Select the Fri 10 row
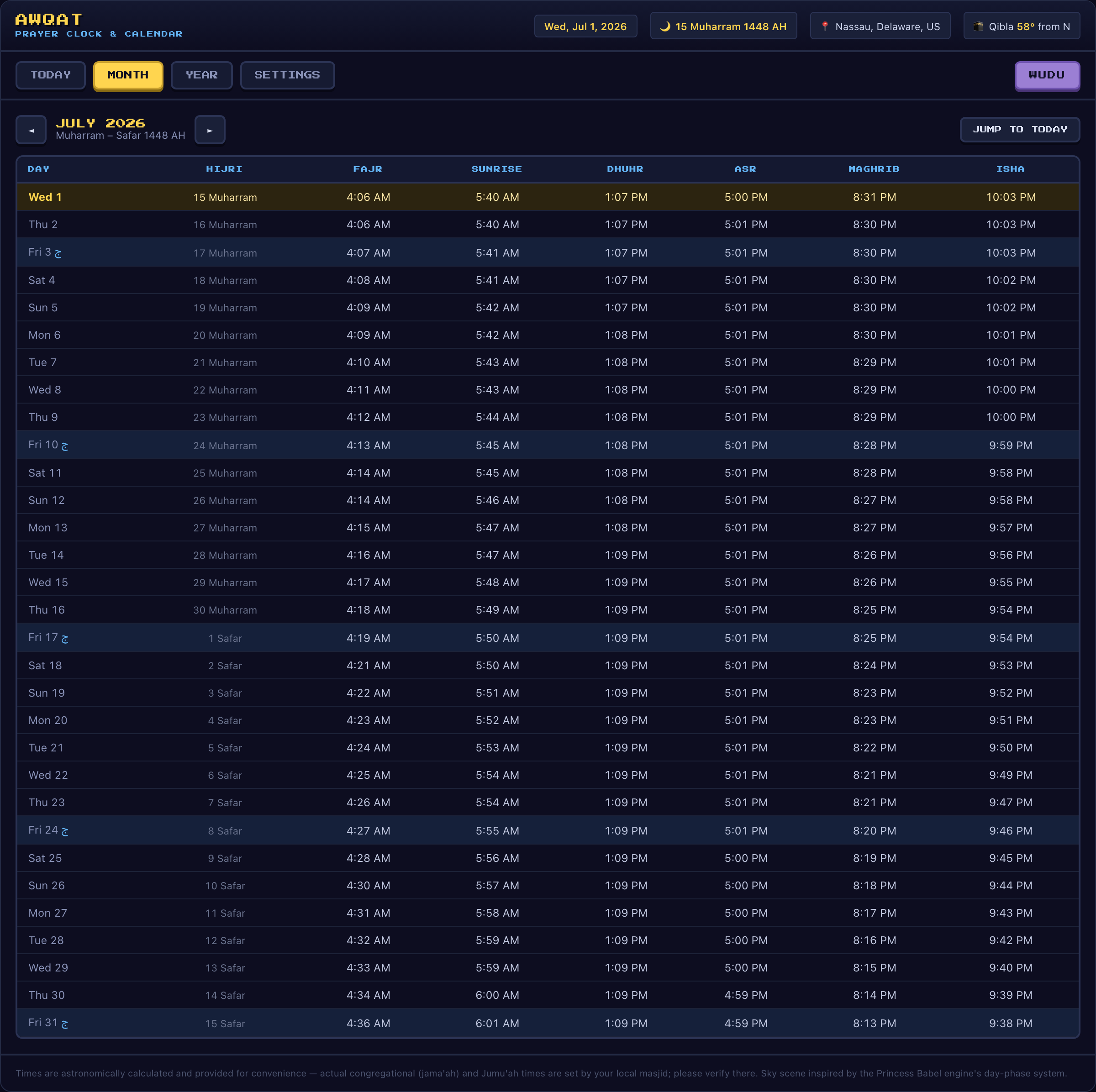The image size is (1096, 1092). (x=548, y=445)
